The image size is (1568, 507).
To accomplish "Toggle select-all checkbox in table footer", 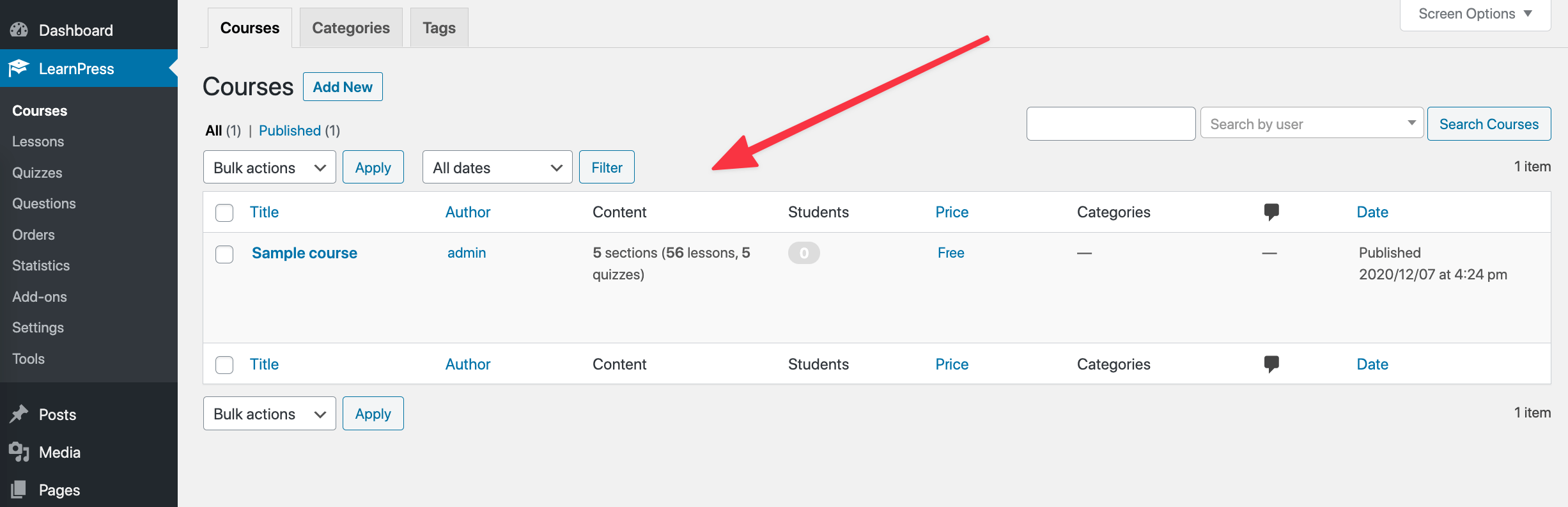I will 224,365.
